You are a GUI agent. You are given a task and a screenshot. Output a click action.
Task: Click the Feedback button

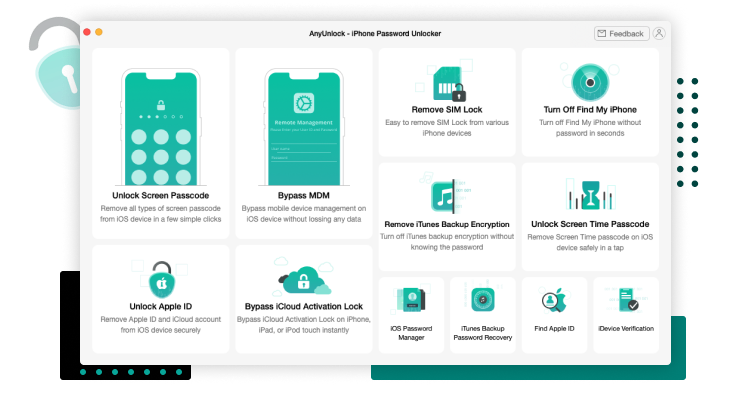coord(621,33)
